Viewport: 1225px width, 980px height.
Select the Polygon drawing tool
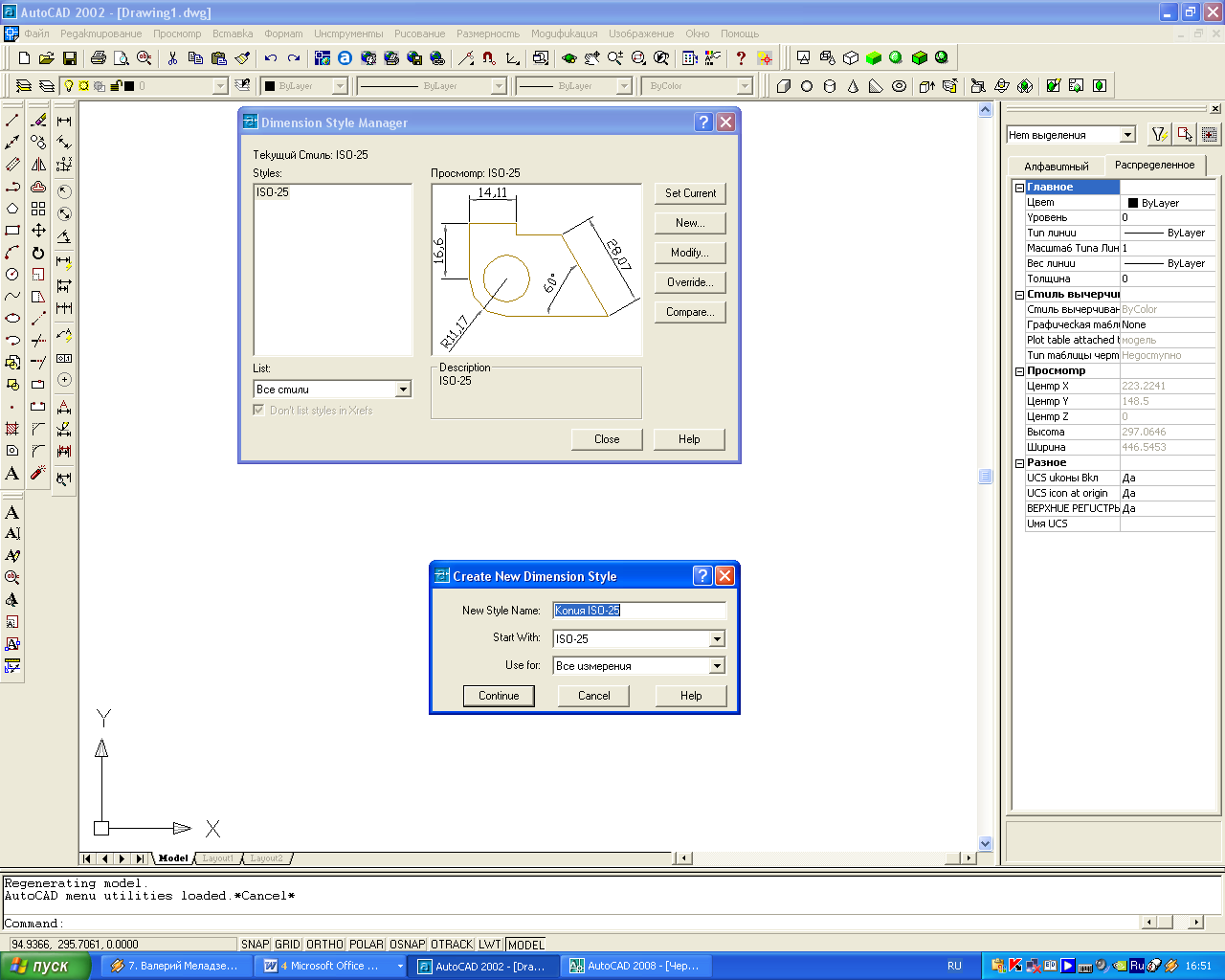pos(12,208)
